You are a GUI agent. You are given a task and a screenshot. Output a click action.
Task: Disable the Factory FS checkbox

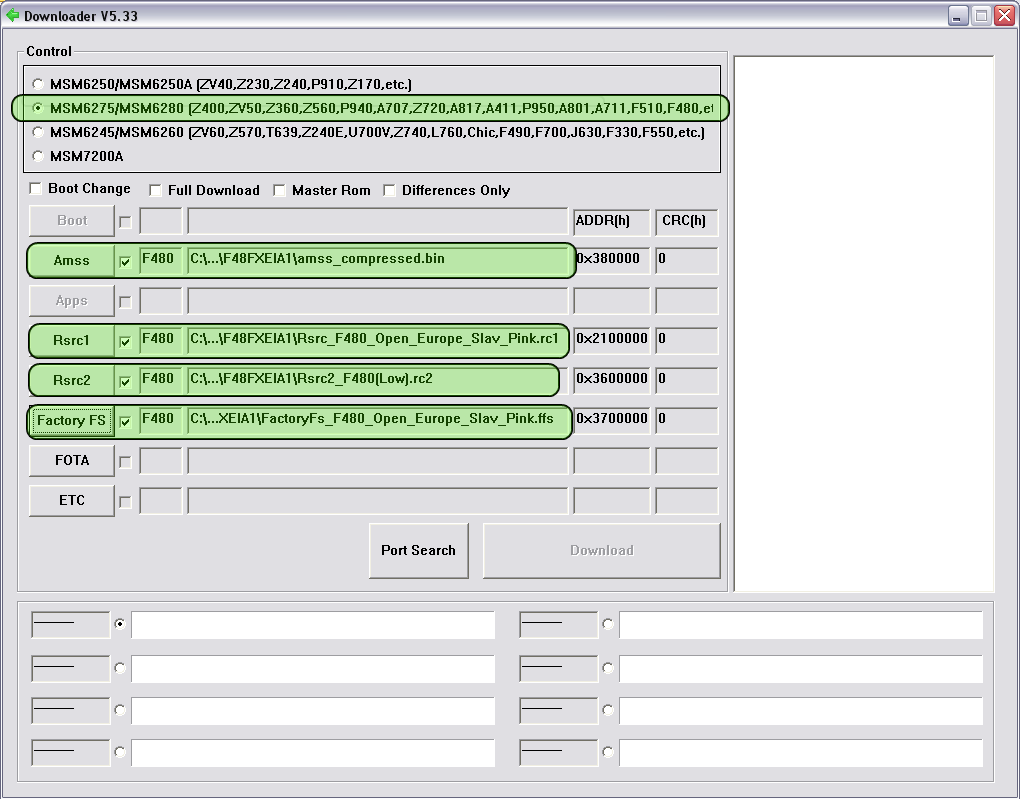125,421
